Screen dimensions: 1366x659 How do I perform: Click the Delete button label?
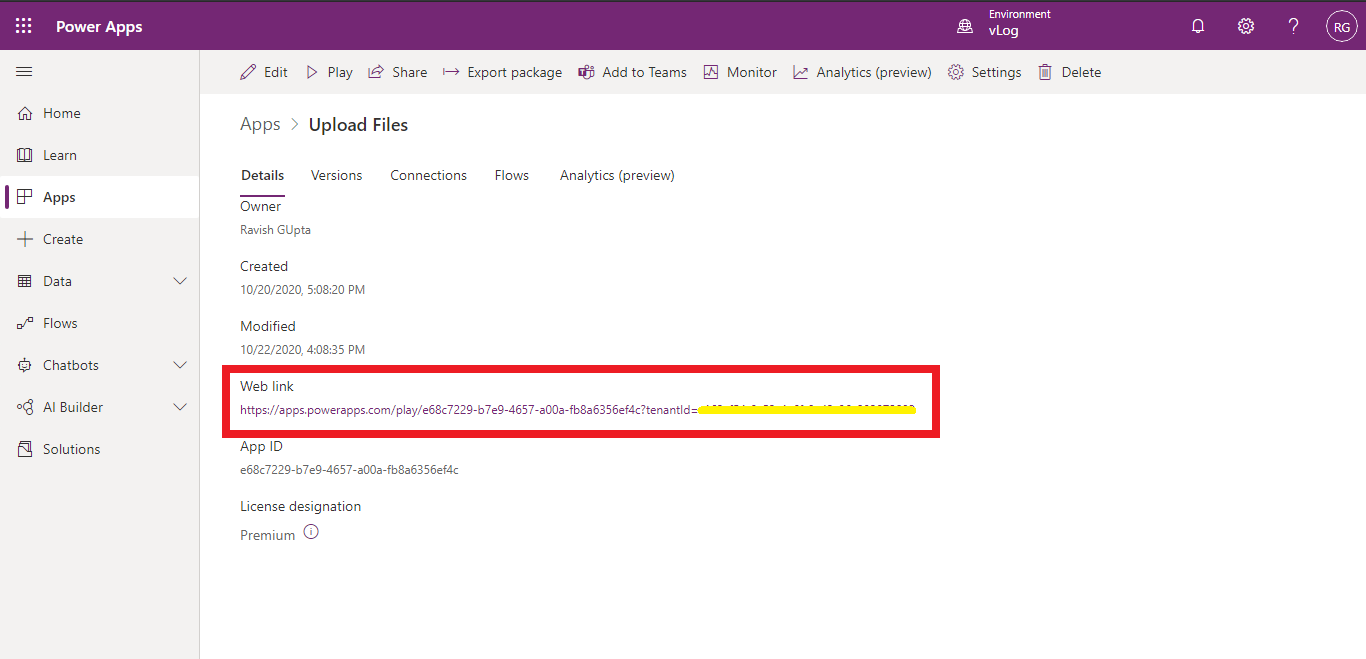[x=1081, y=72]
